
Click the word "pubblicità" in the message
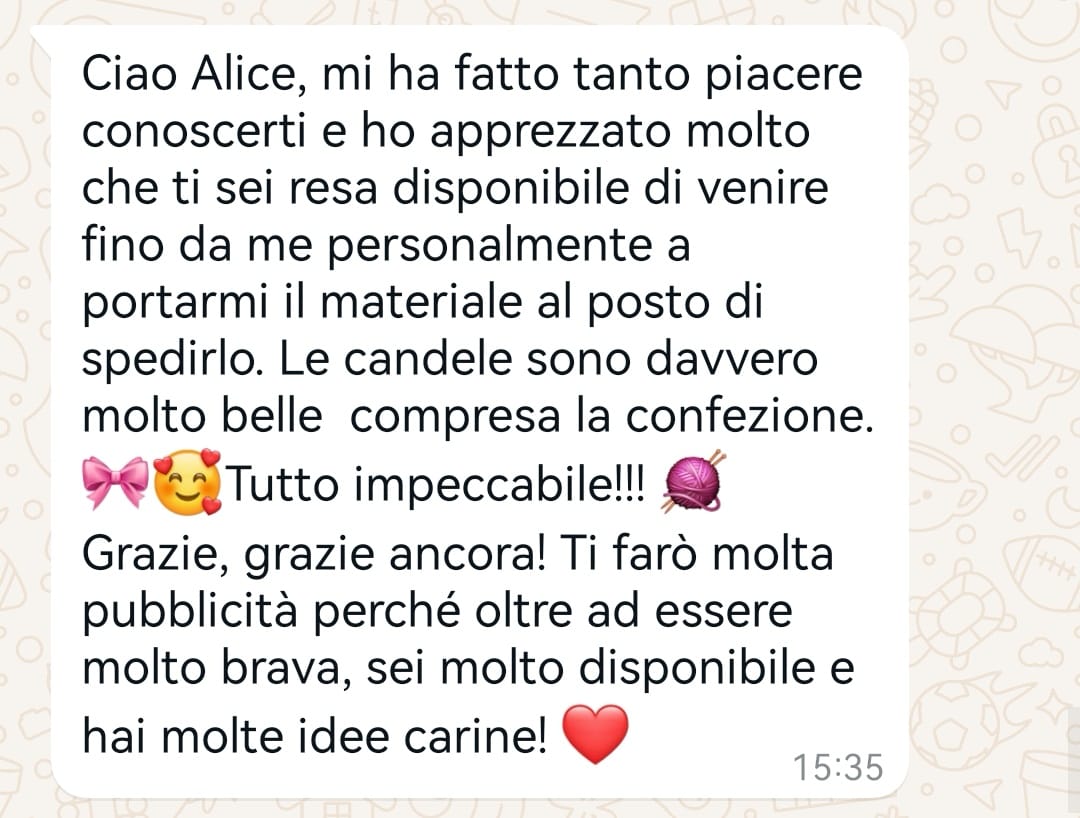(189, 612)
